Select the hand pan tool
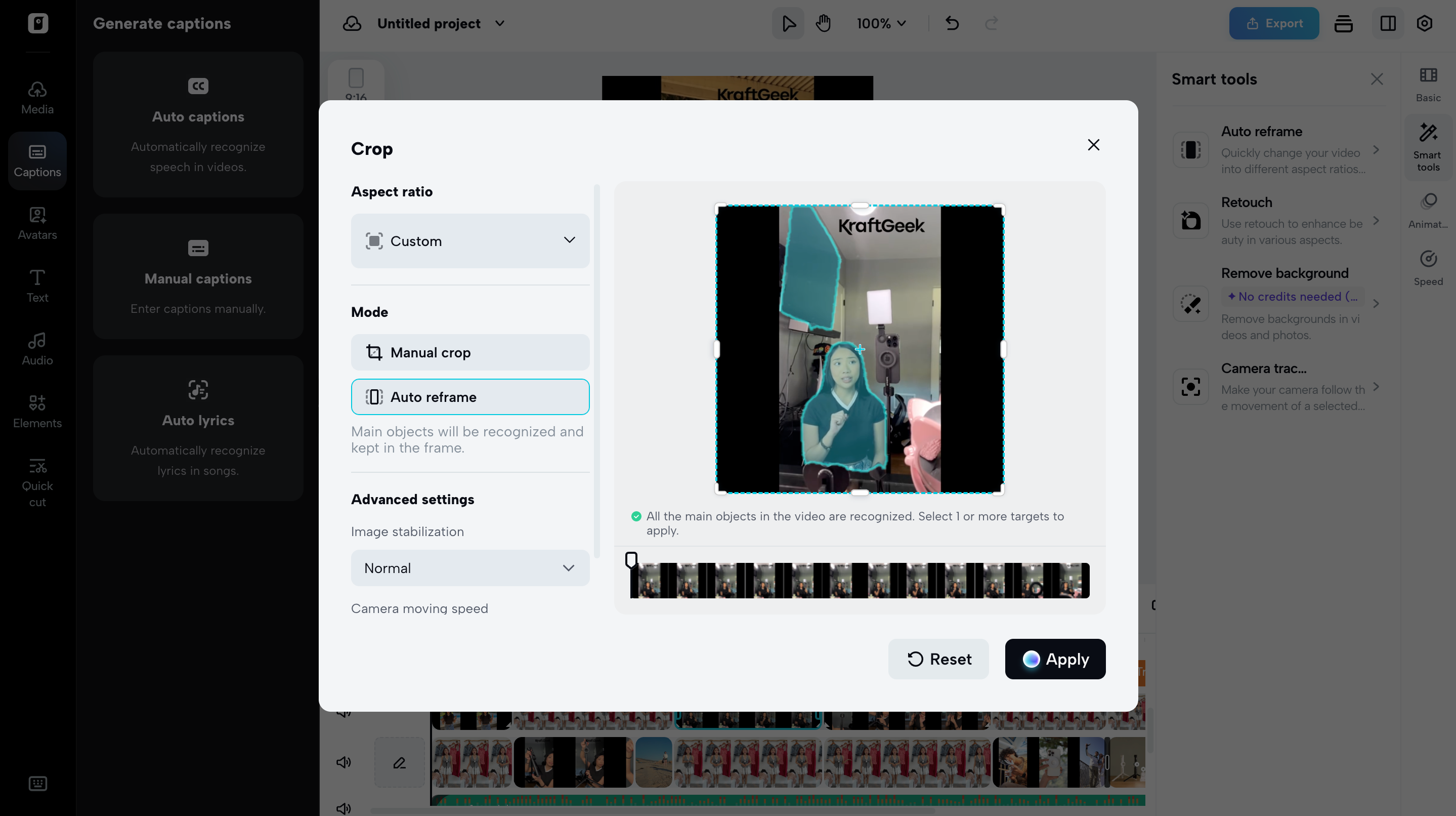 point(823,23)
